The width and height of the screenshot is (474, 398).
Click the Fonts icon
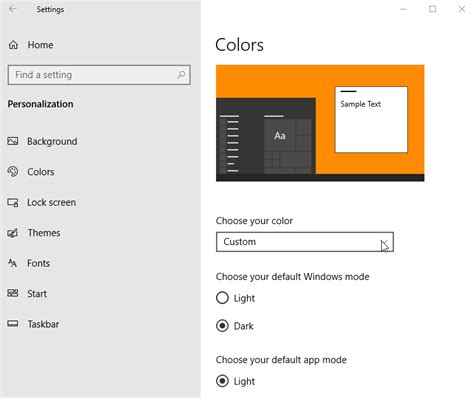click(13, 263)
